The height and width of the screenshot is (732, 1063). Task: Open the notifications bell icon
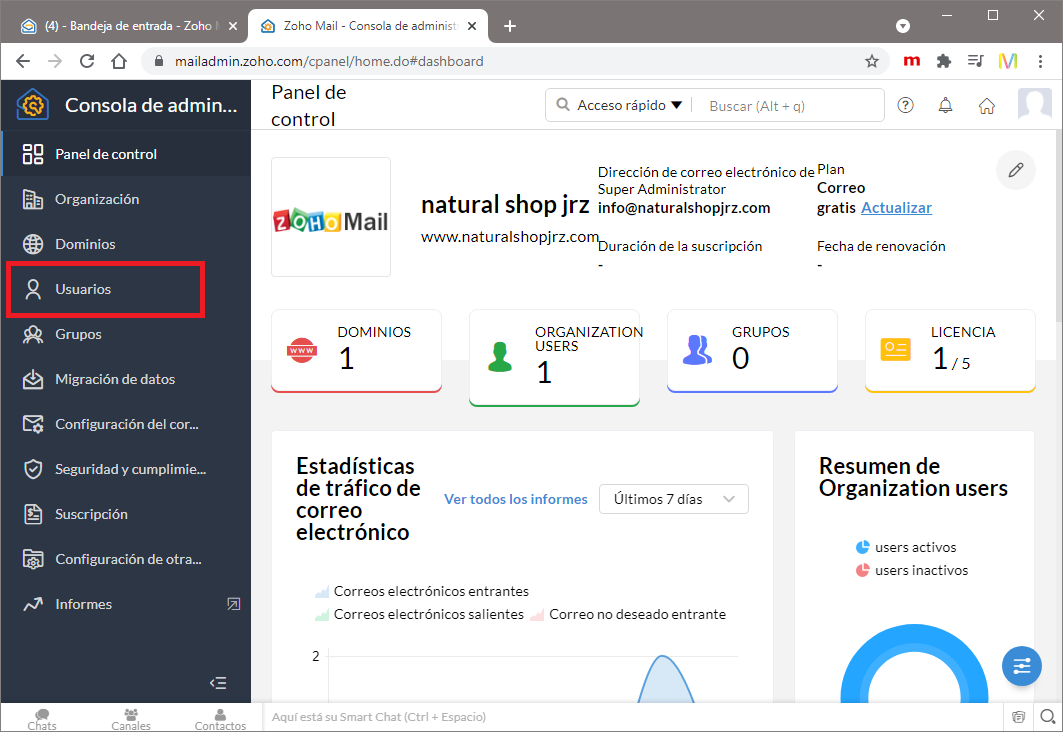pyautogui.click(x=945, y=105)
